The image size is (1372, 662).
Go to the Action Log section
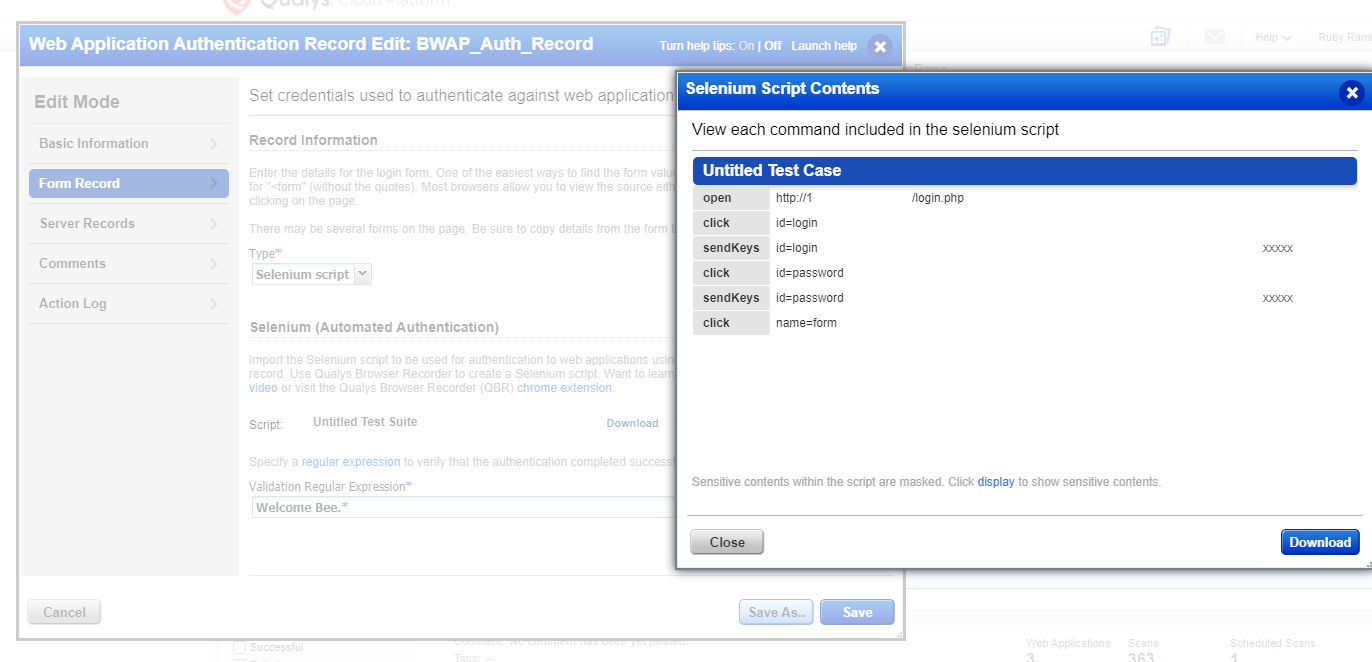(129, 304)
